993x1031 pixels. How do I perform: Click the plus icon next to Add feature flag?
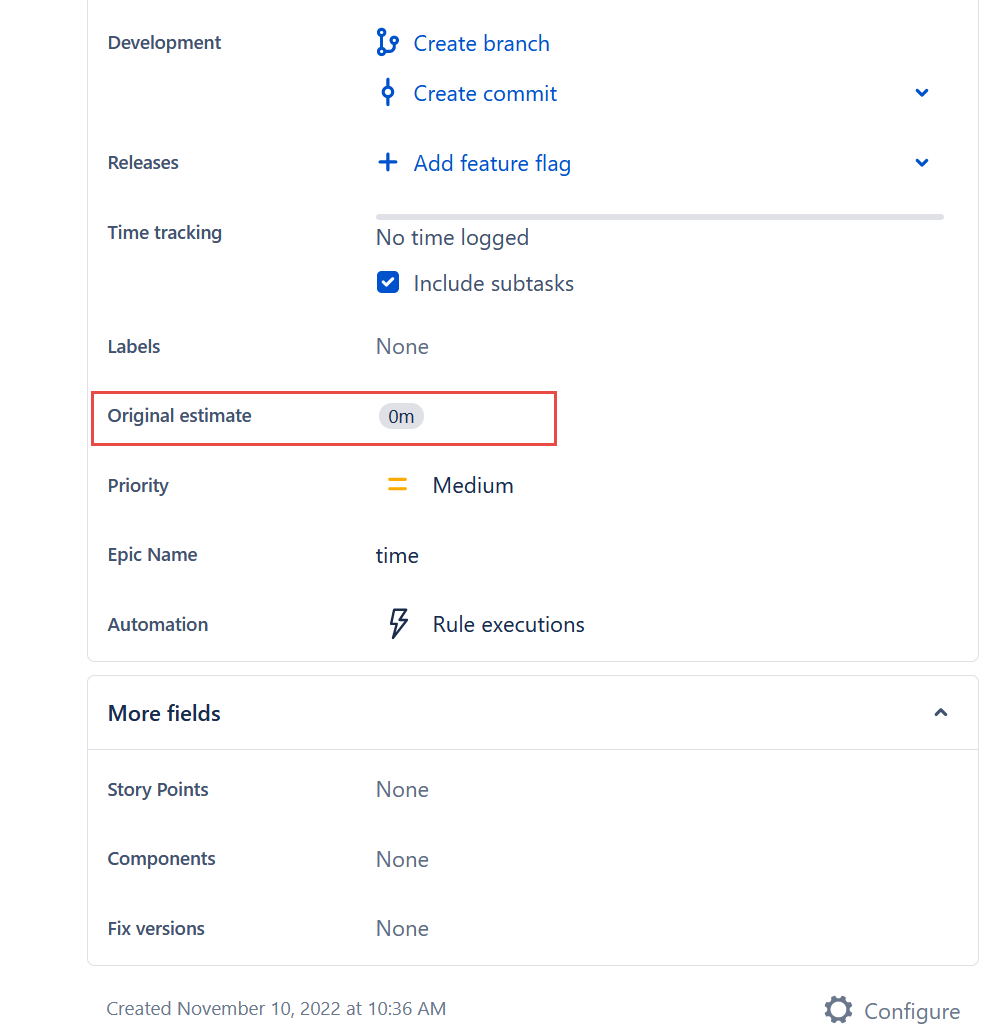(x=387, y=162)
